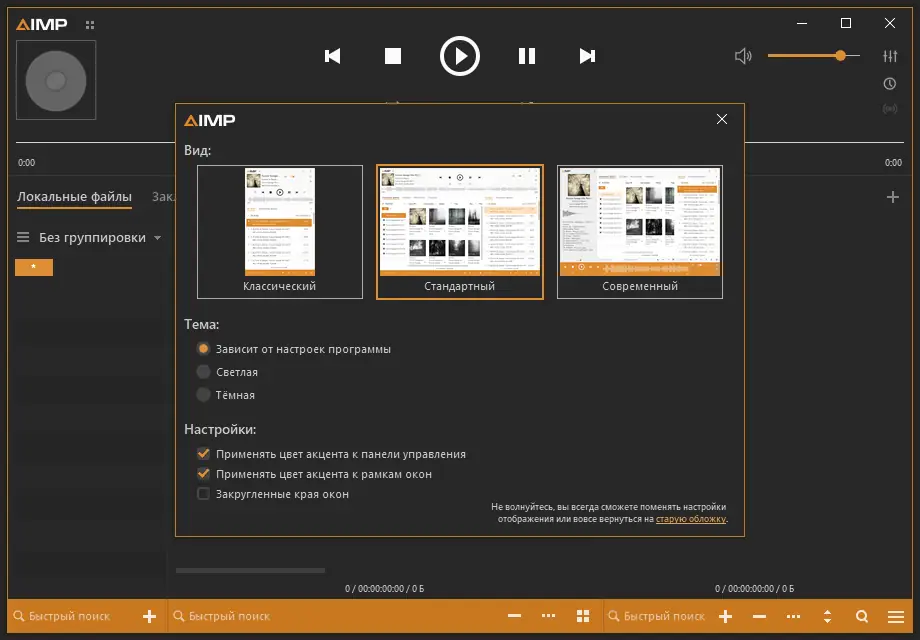The height and width of the screenshot is (640, 920).
Task: Click the left 'Быстрый поиск' search field
Action: click(x=69, y=616)
